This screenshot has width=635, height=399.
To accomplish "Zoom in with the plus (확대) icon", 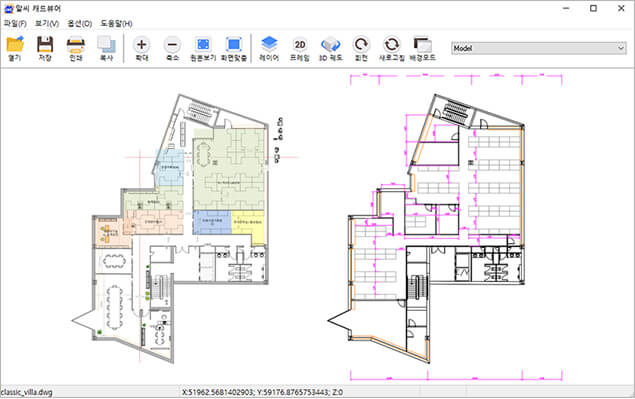I will pos(142,45).
